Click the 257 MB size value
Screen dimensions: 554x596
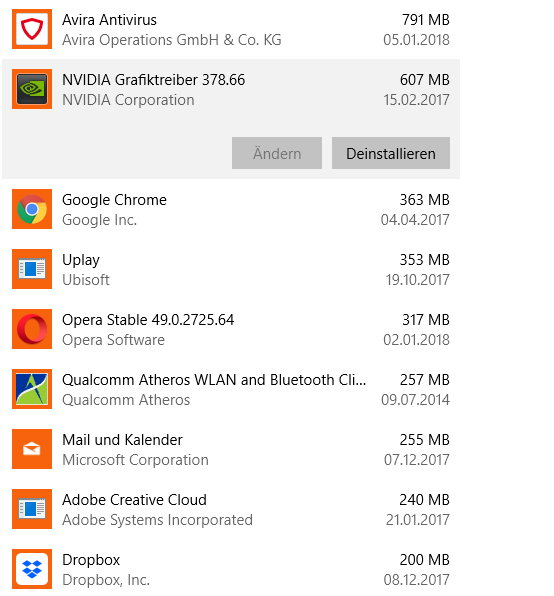pyautogui.click(x=425, y=380)
